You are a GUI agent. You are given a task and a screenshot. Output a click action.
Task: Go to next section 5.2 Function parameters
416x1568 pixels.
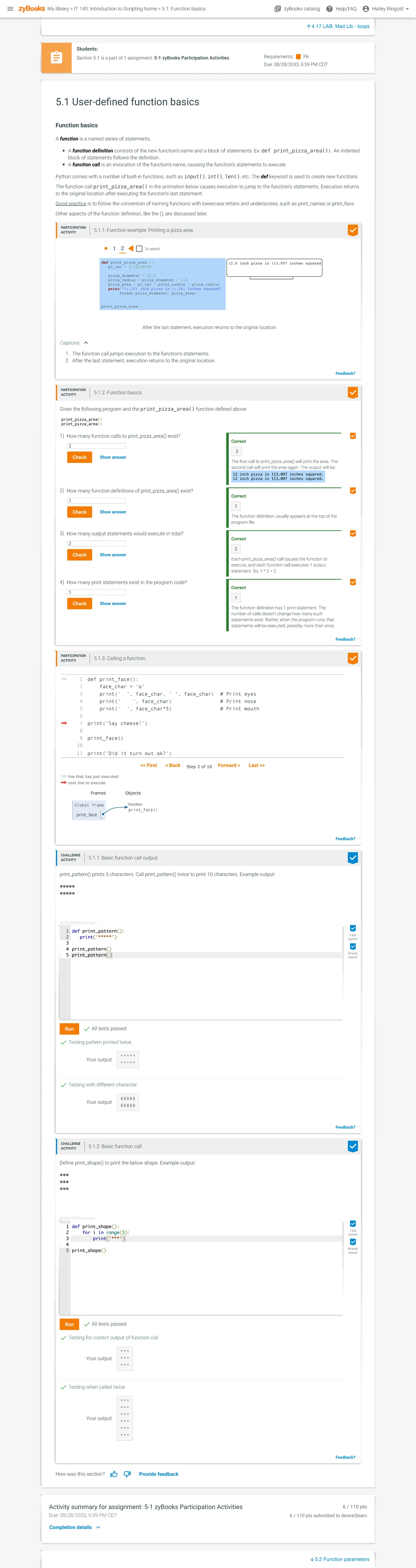point(340,1559)
